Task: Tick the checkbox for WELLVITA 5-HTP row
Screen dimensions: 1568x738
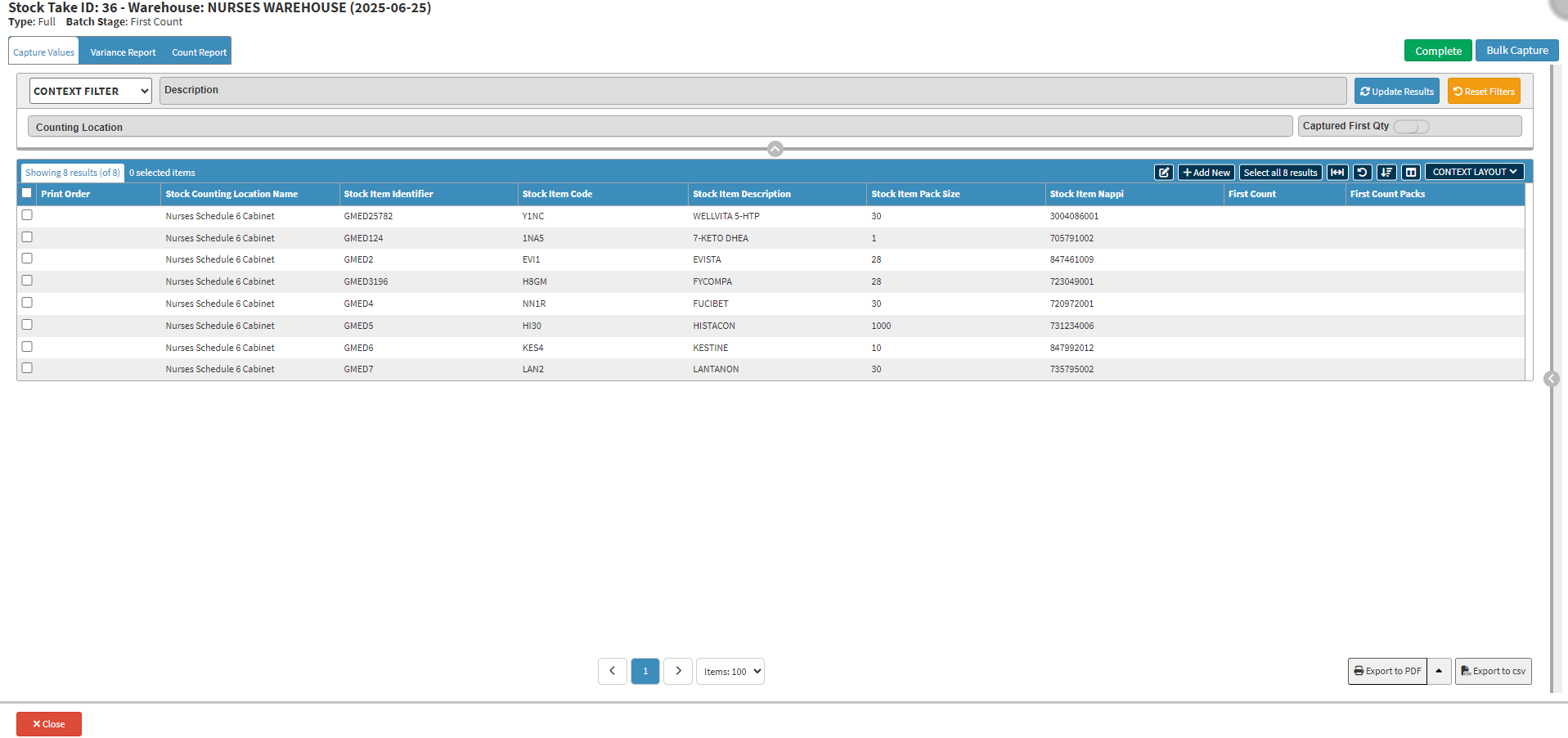Action: tap(27, 215)
